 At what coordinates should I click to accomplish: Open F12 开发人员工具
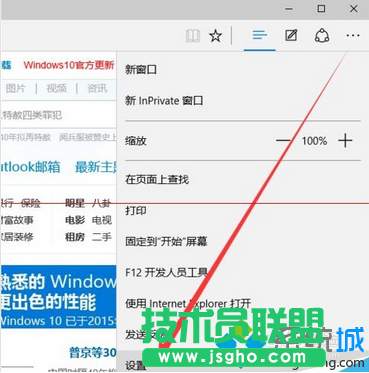pyautogui.click(x=167, y=272)
